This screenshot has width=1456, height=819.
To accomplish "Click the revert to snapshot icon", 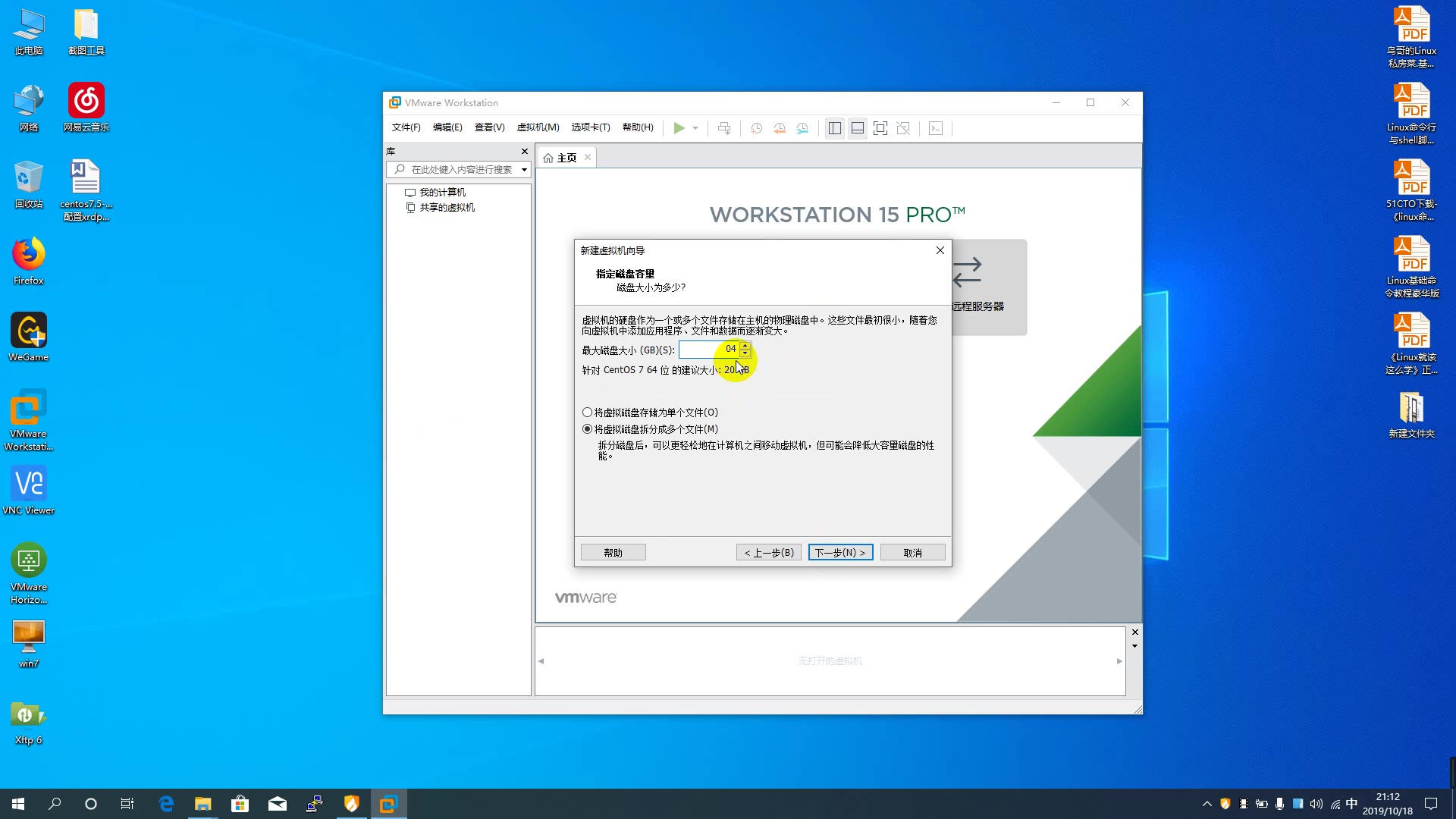I will 780,128.
